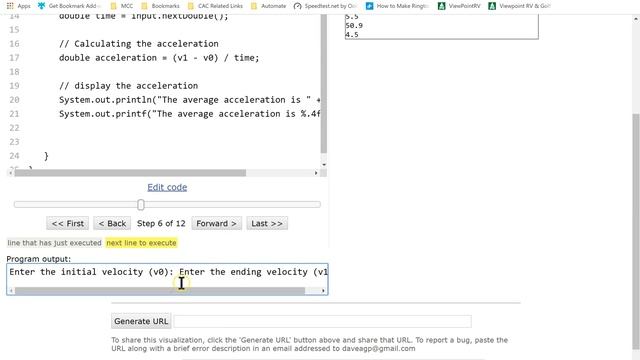Screen dimensions: 640x360
Task: Open the Get Bookmark Add bookmark
Action: [69, 6]
